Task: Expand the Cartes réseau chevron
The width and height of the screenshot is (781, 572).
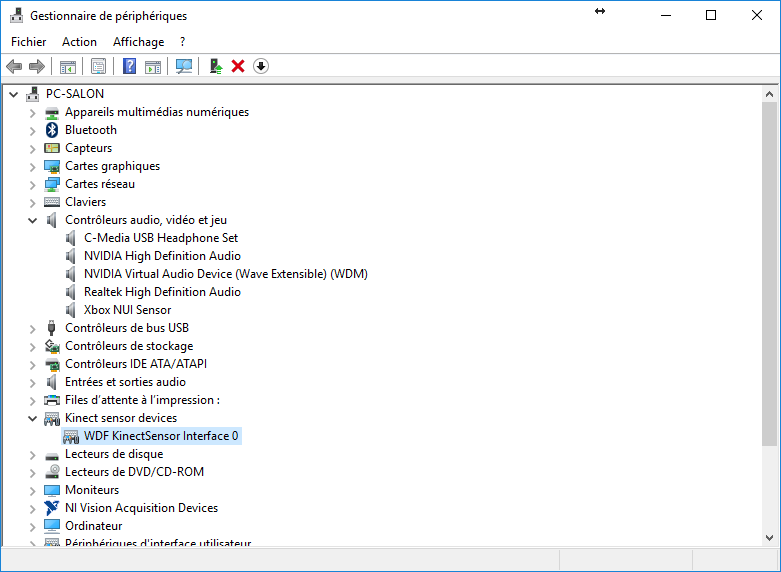Action: 33,185
